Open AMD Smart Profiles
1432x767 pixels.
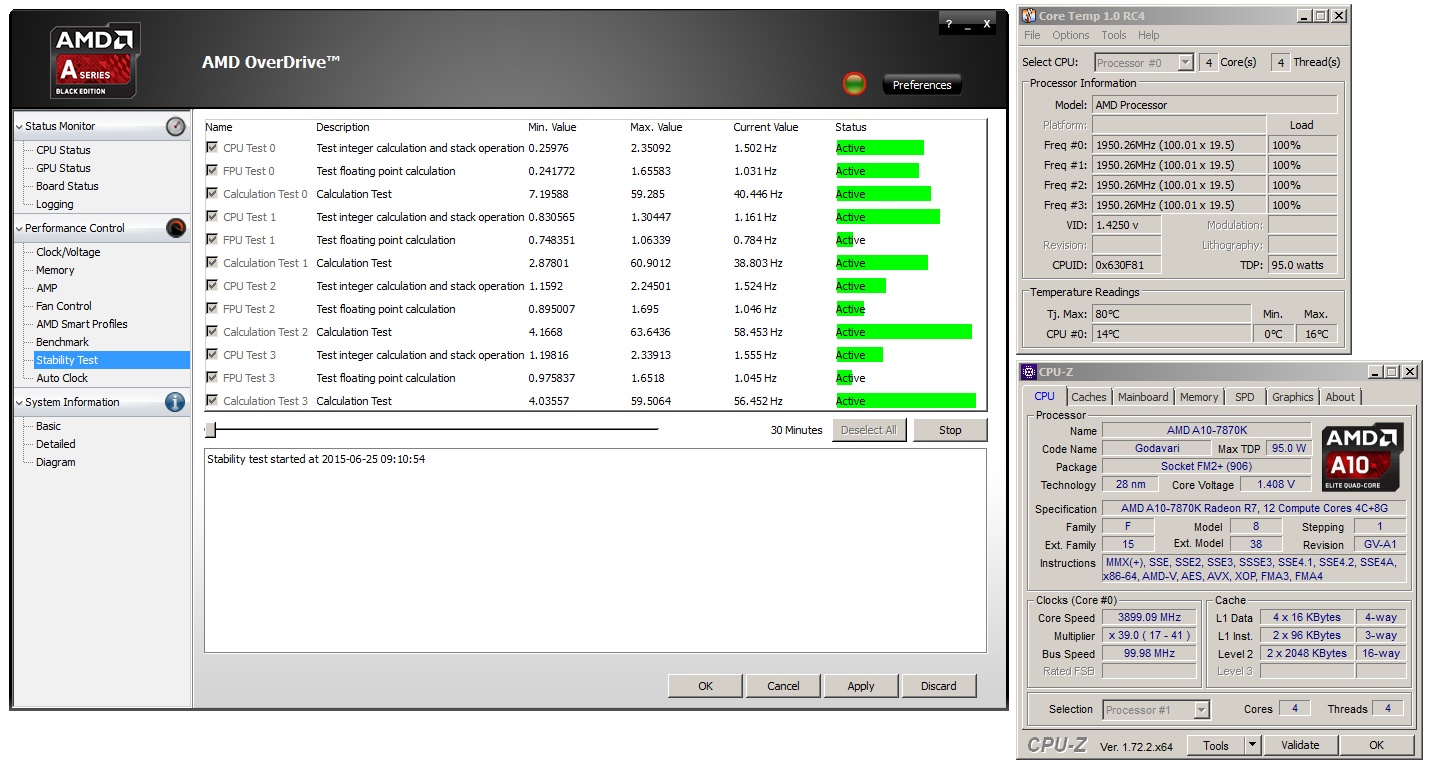[x=82, y=324]
